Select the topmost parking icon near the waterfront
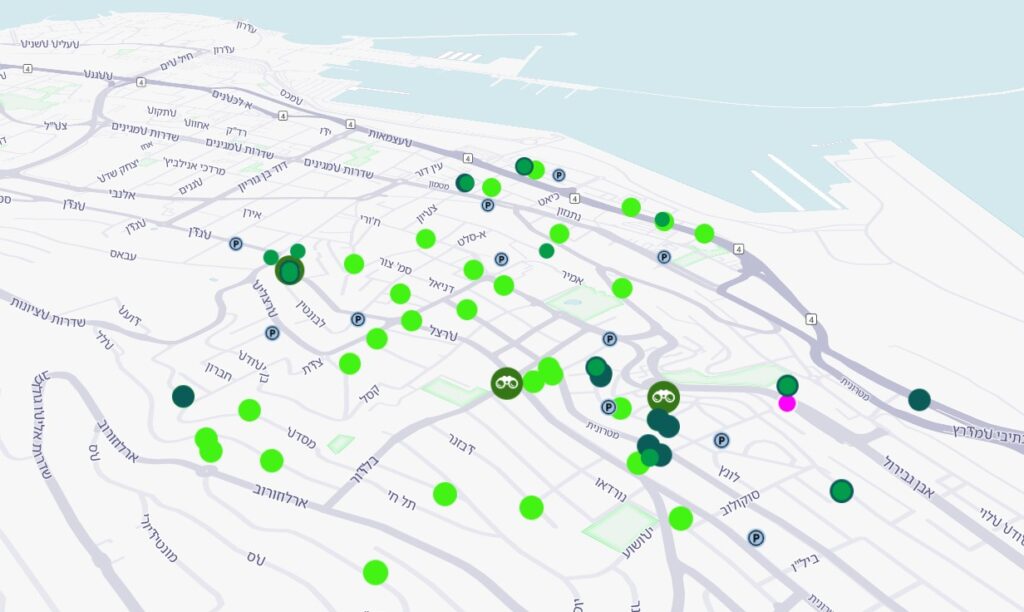The height and width of the screenshot is (612, 1024). tap(558, 174)
